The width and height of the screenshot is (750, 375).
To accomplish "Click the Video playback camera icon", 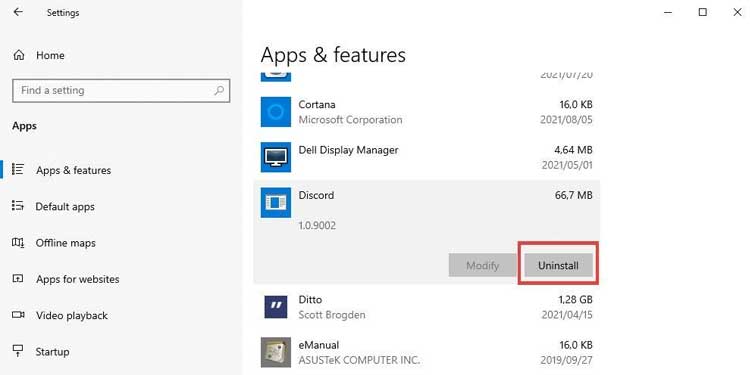I will [18, 315].
